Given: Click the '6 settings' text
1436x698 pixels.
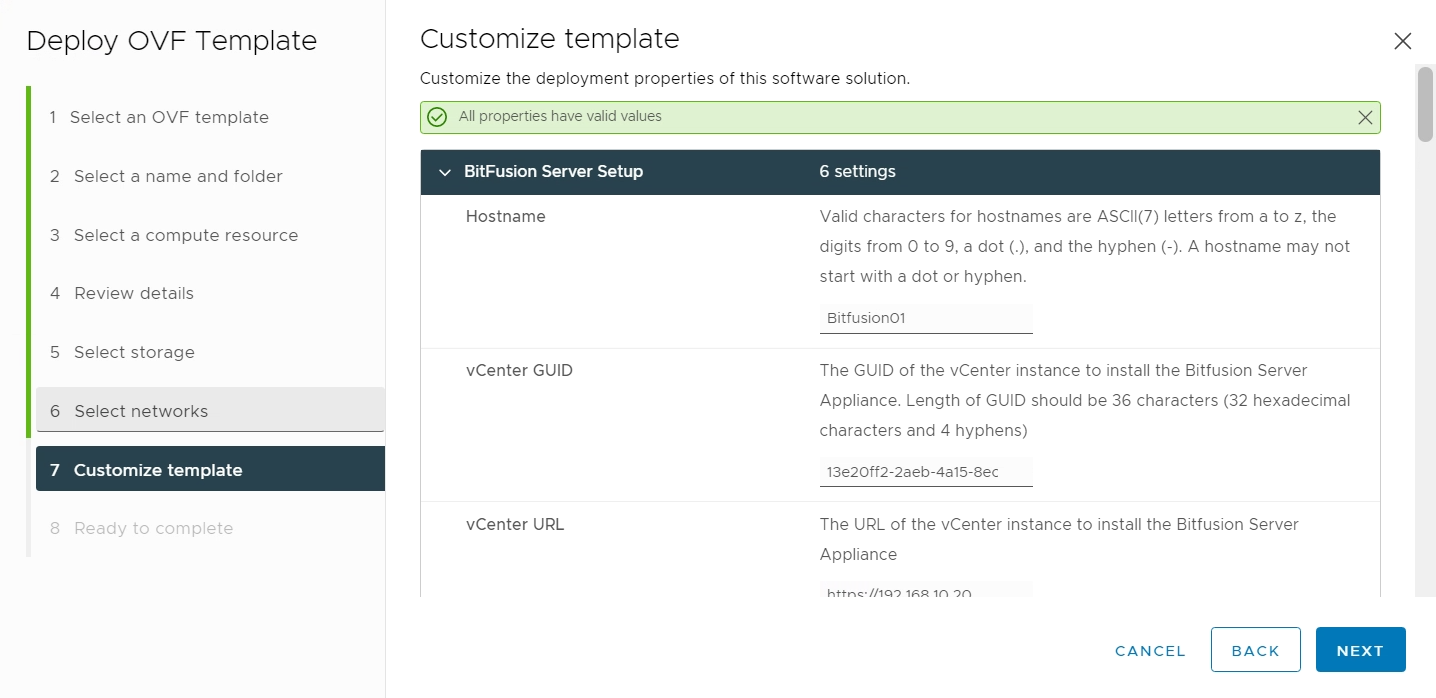Looking at the screenshot, I should [x=857, y=172].
